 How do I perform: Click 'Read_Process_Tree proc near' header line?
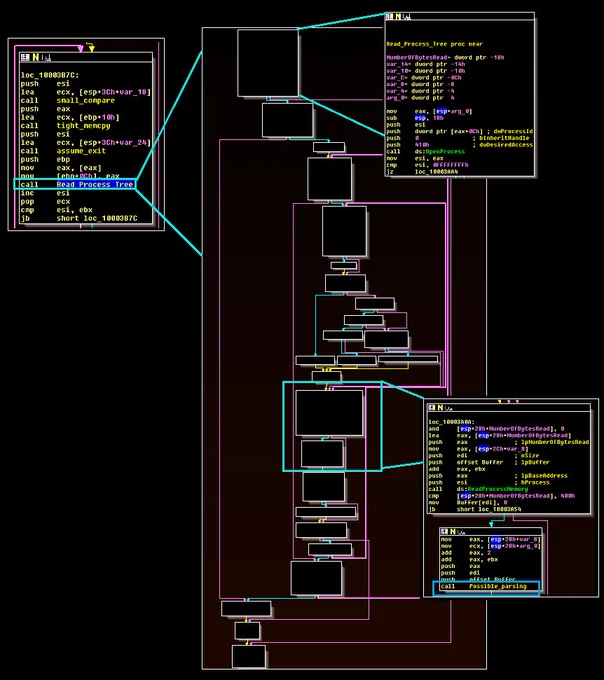point(434,44)
